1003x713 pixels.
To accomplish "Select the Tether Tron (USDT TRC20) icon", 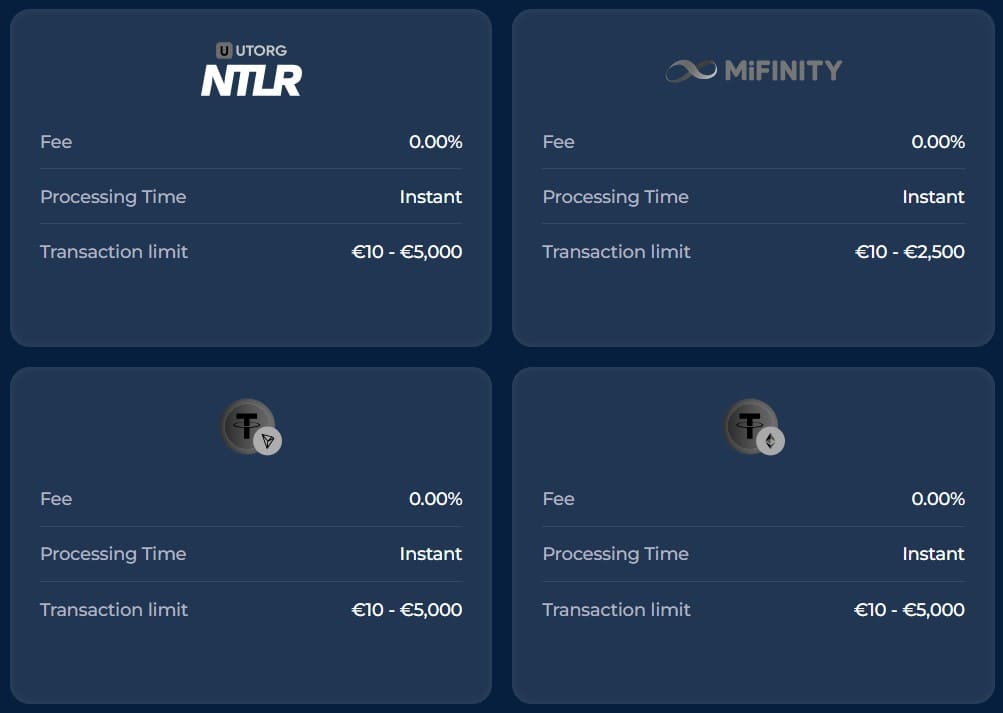I will [x=251, y=427].
